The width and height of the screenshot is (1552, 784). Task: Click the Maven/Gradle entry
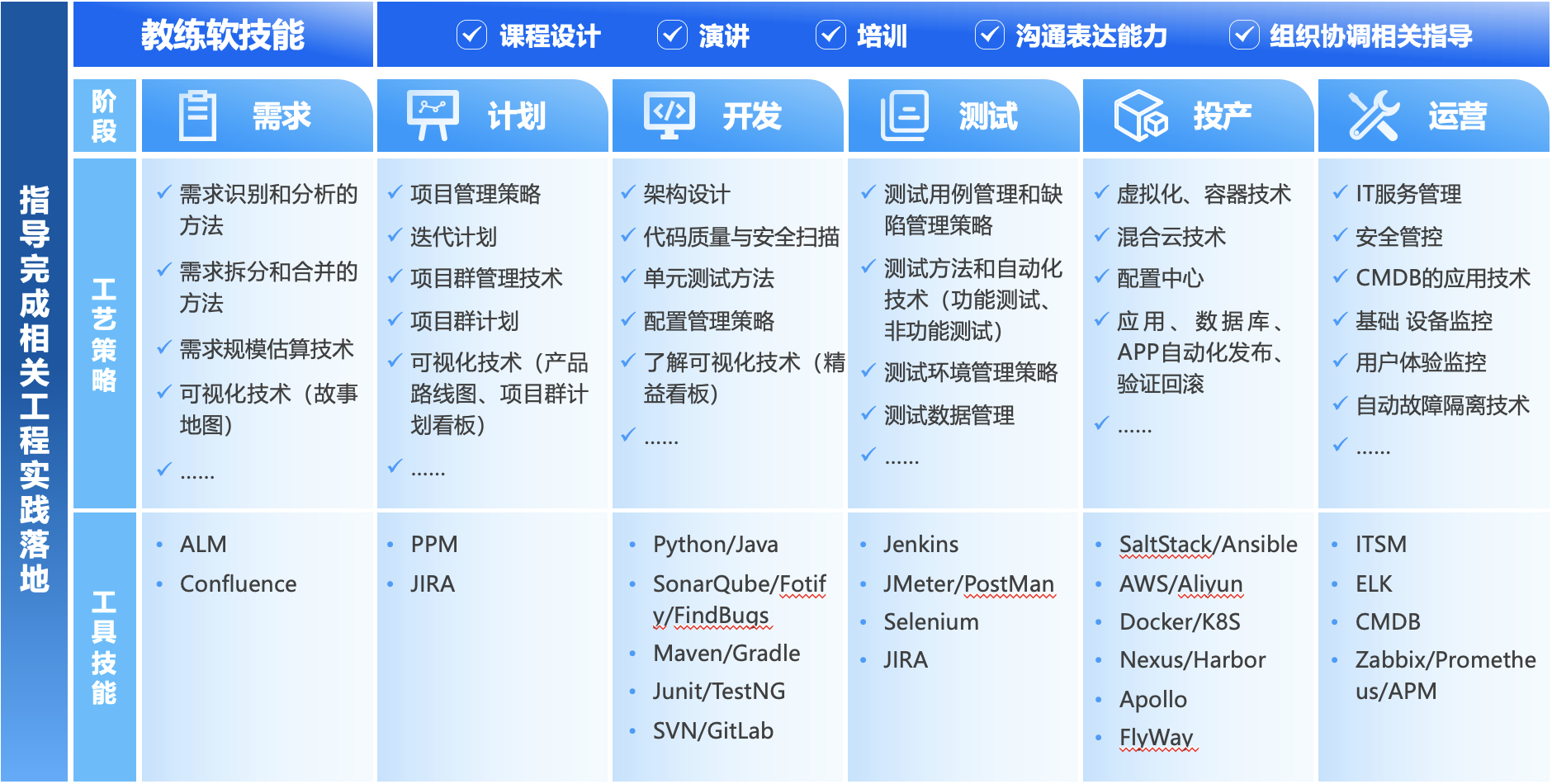[726, 654]
